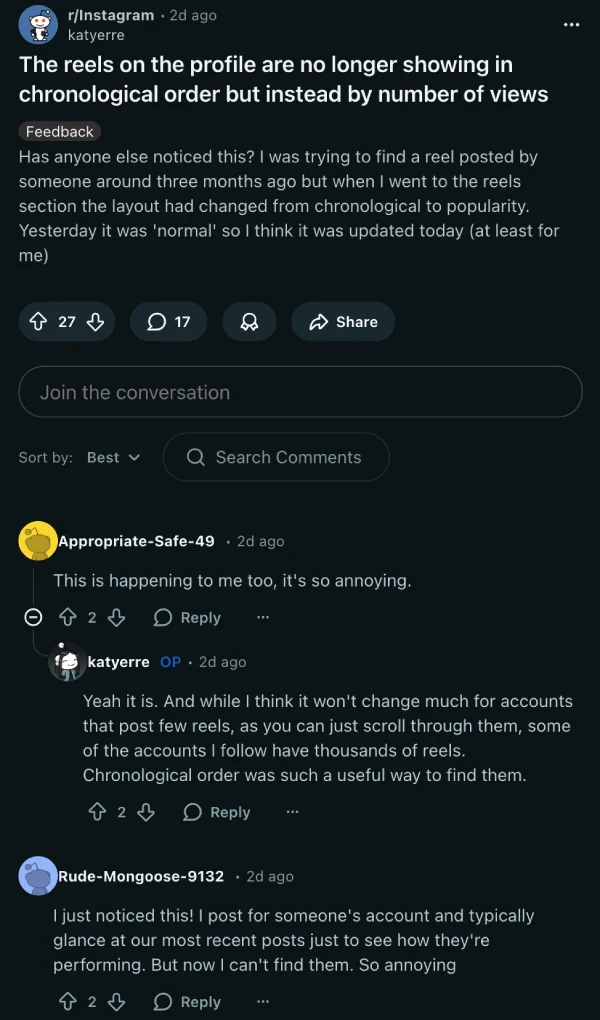Open the comment count showing 17
Screen dimensions: 600x1020
click(168, 322)
